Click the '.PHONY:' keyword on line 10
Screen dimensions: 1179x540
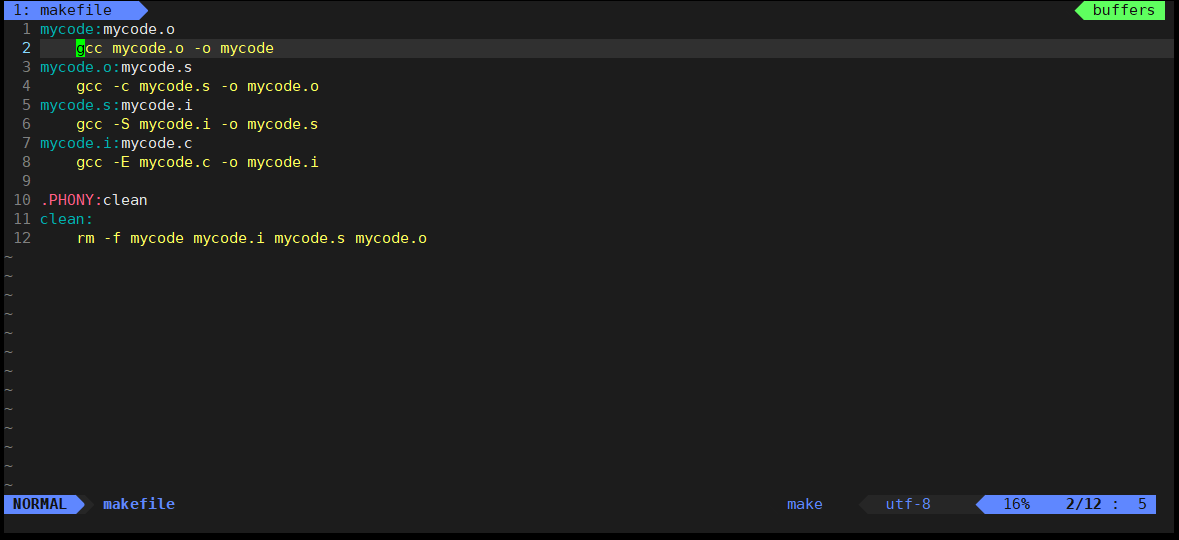[71, 200]
